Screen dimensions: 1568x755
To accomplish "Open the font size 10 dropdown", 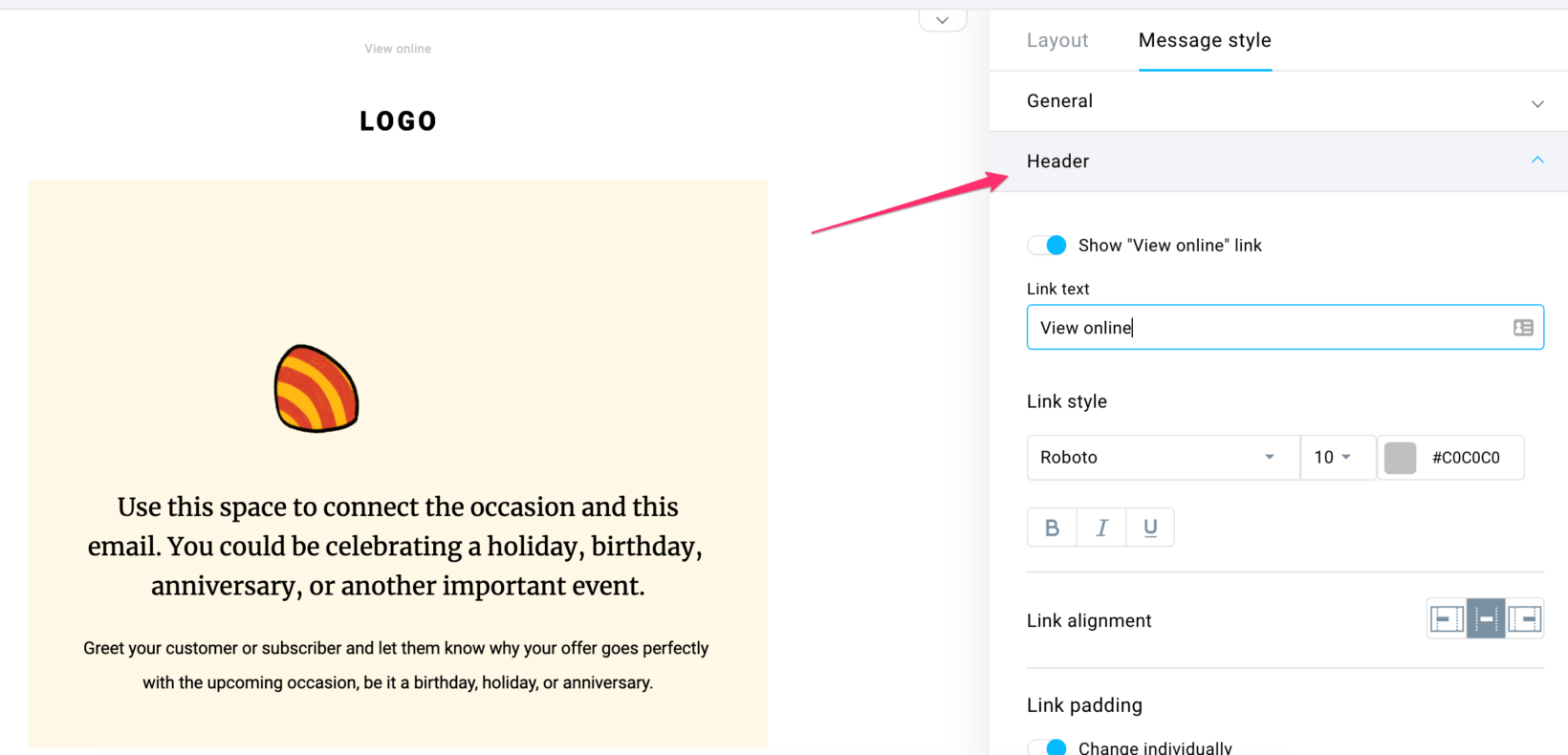I will click(x=1337, y=457).
